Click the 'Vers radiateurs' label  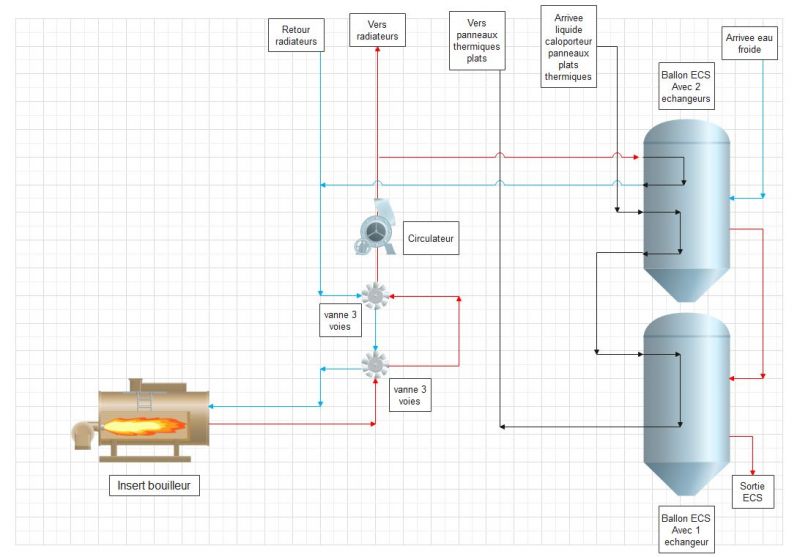[x=377, y=30]
